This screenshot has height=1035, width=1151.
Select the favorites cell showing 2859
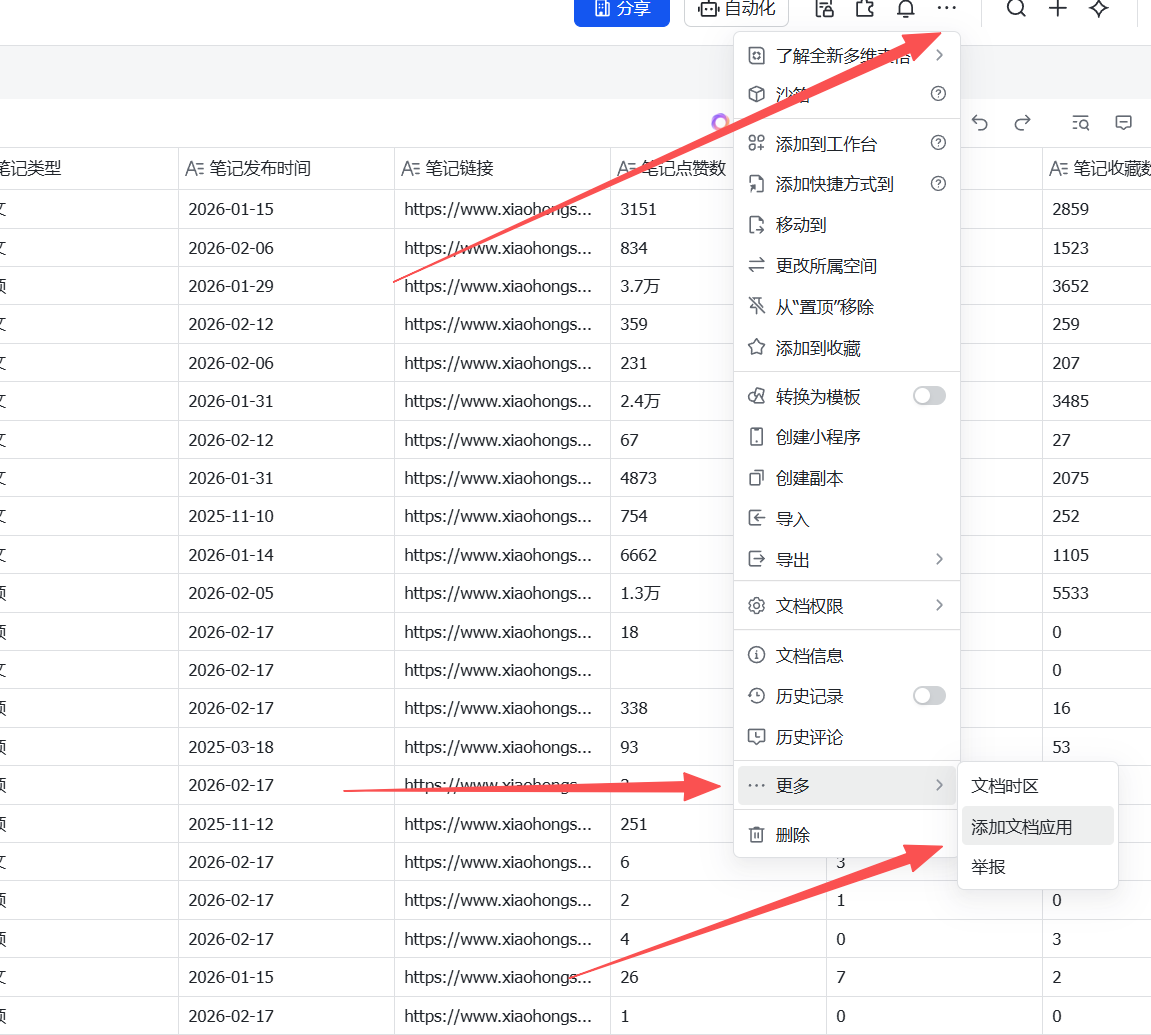click(1097, 209)
